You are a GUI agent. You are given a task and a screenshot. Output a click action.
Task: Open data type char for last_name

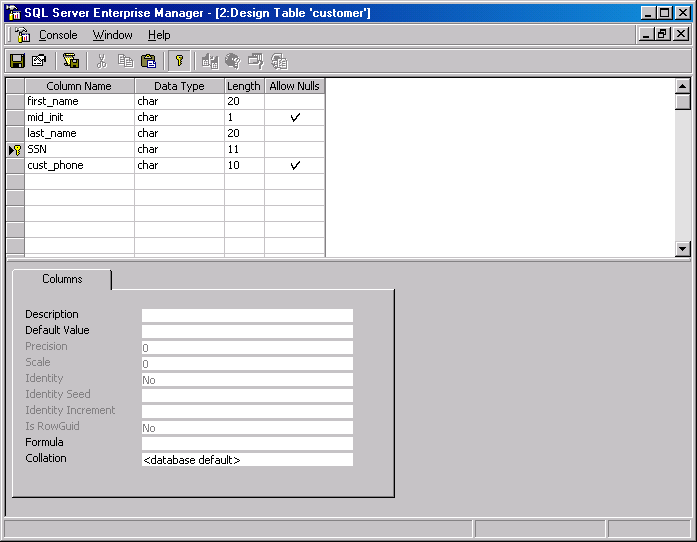click(x=180, y=133)
